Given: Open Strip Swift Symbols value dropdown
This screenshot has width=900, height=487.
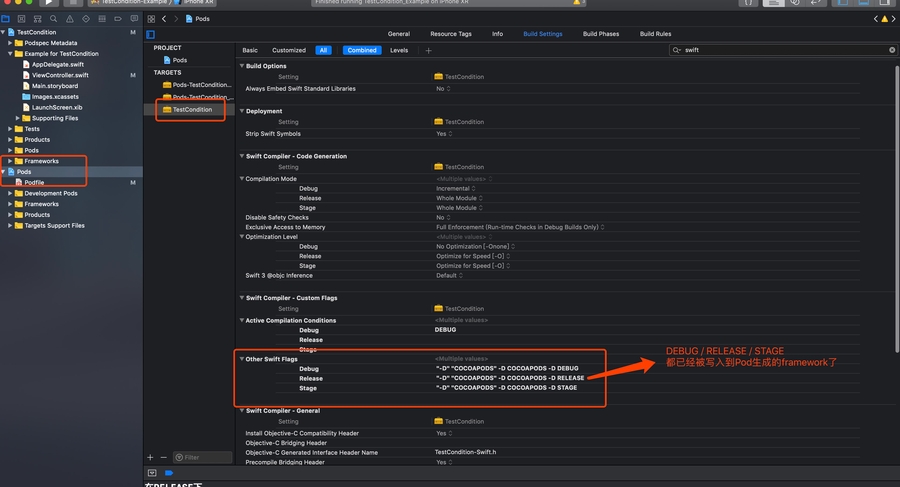Looking at the screenshot, I should pos(444,134).
